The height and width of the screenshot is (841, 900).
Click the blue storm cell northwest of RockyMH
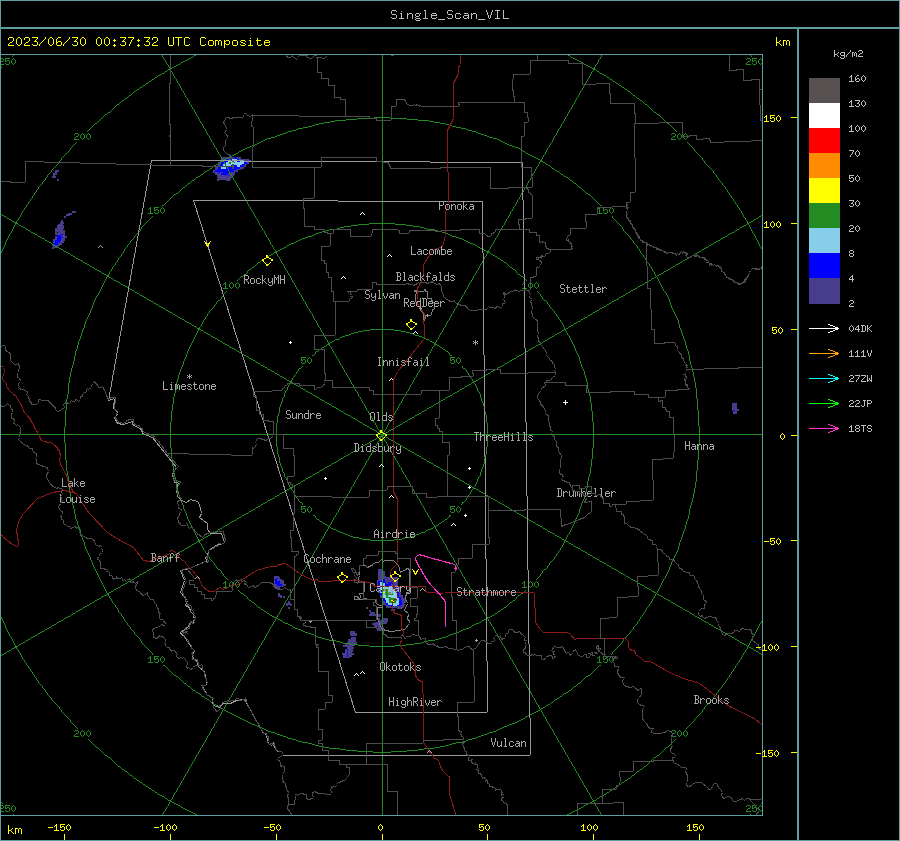pos(230,168)
